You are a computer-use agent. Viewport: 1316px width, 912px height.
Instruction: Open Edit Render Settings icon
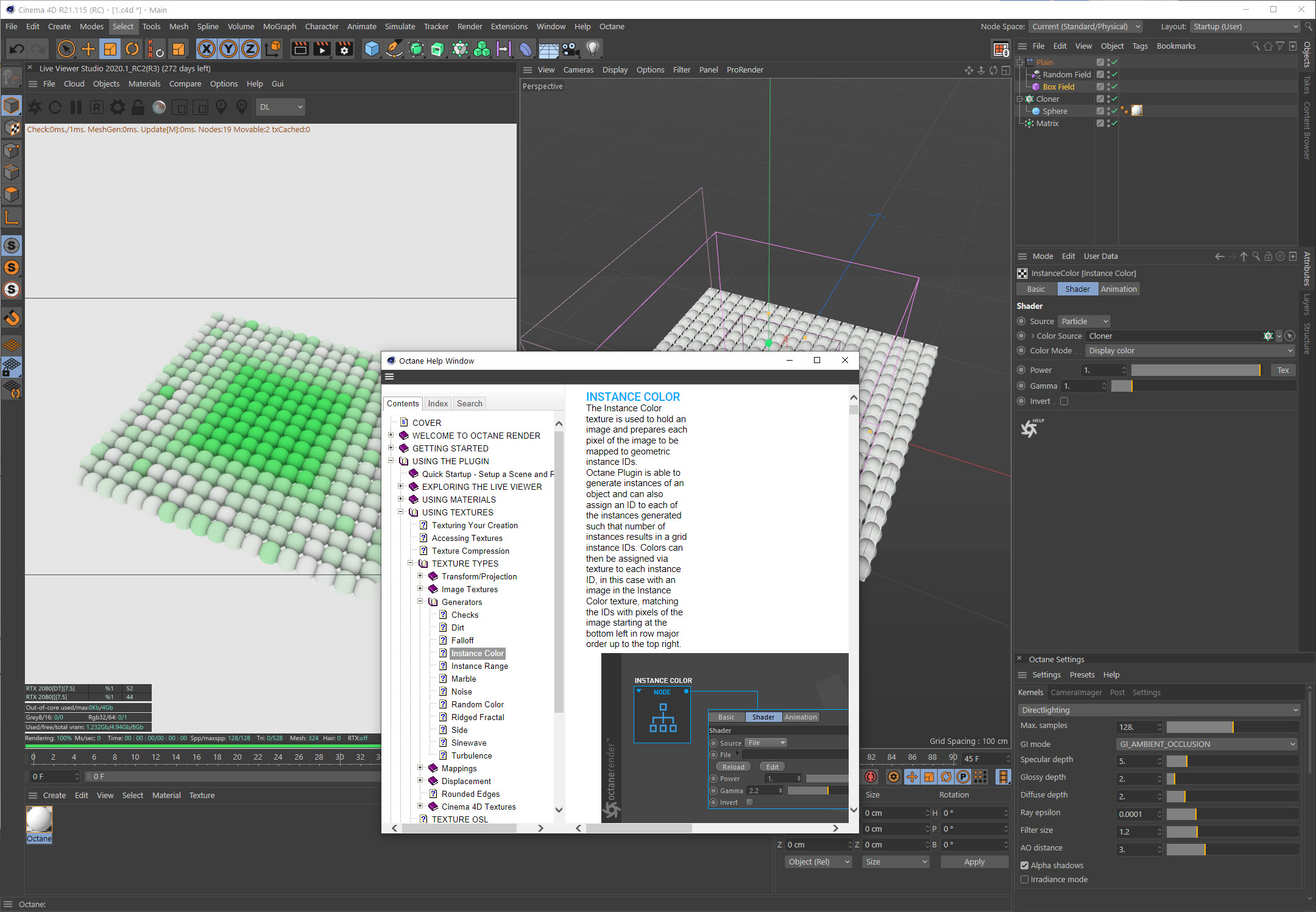pos(344,49)
